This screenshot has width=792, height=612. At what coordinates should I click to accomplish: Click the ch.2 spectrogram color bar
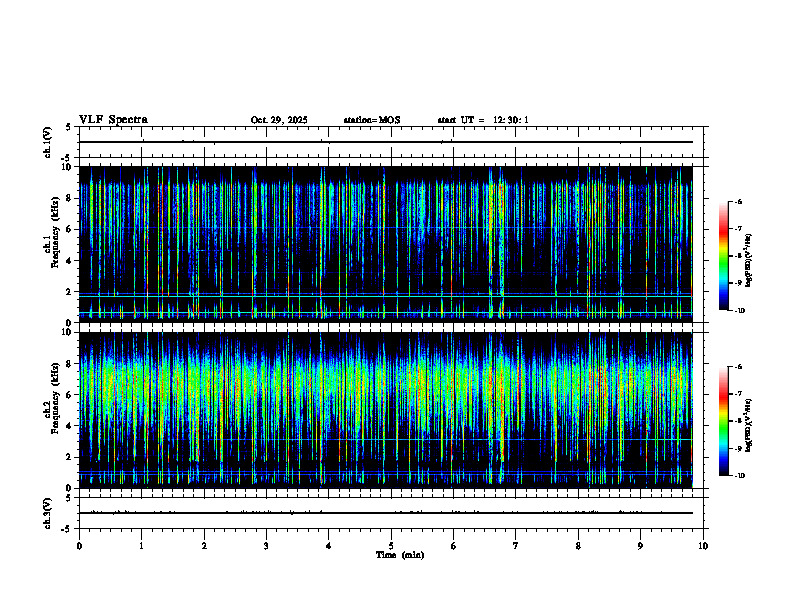click(723, 421)
